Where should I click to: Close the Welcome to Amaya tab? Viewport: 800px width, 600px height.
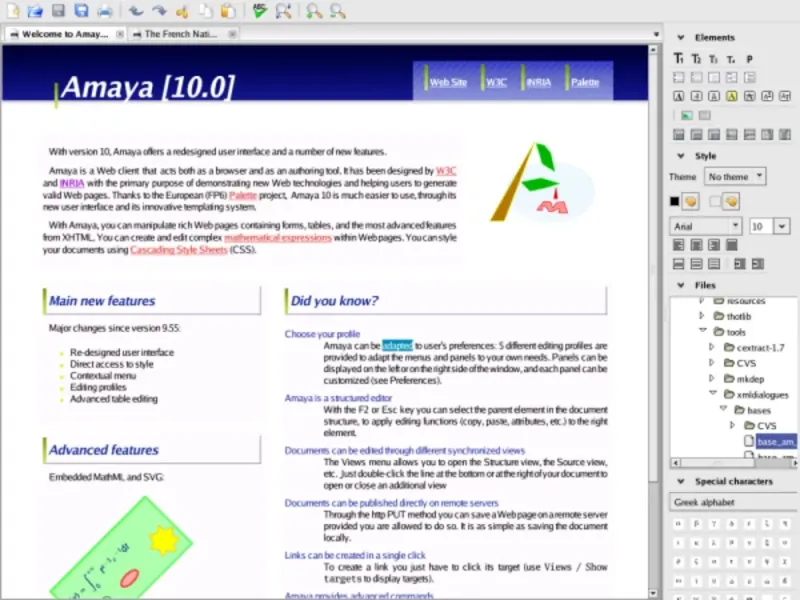(x=119, y=34)
